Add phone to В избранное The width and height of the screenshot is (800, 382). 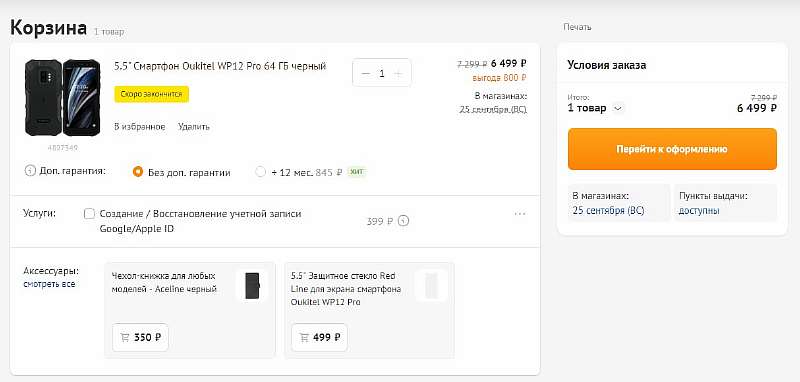pos(140,126)
